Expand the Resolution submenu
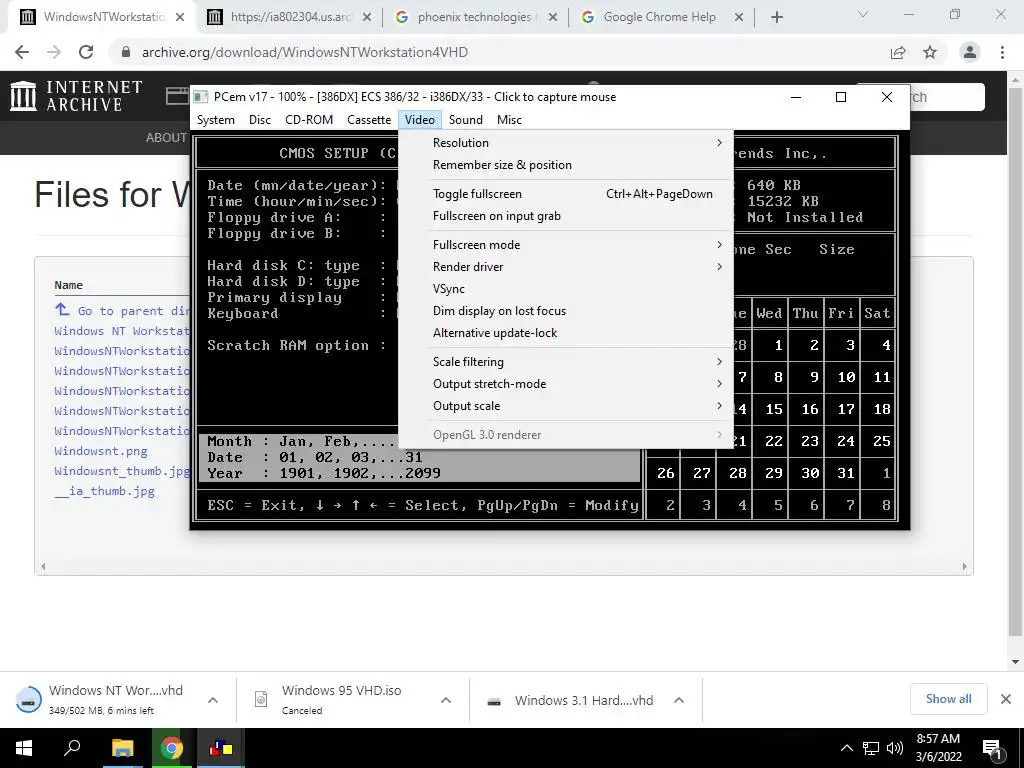This screenshot has height=768, width=1024. click(x=566, y=143)
